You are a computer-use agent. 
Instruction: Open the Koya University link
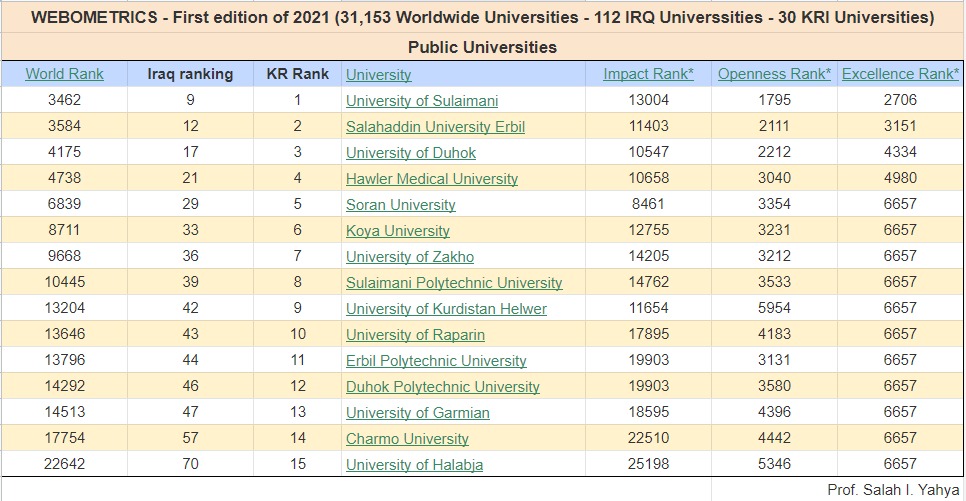pos(397,230)
